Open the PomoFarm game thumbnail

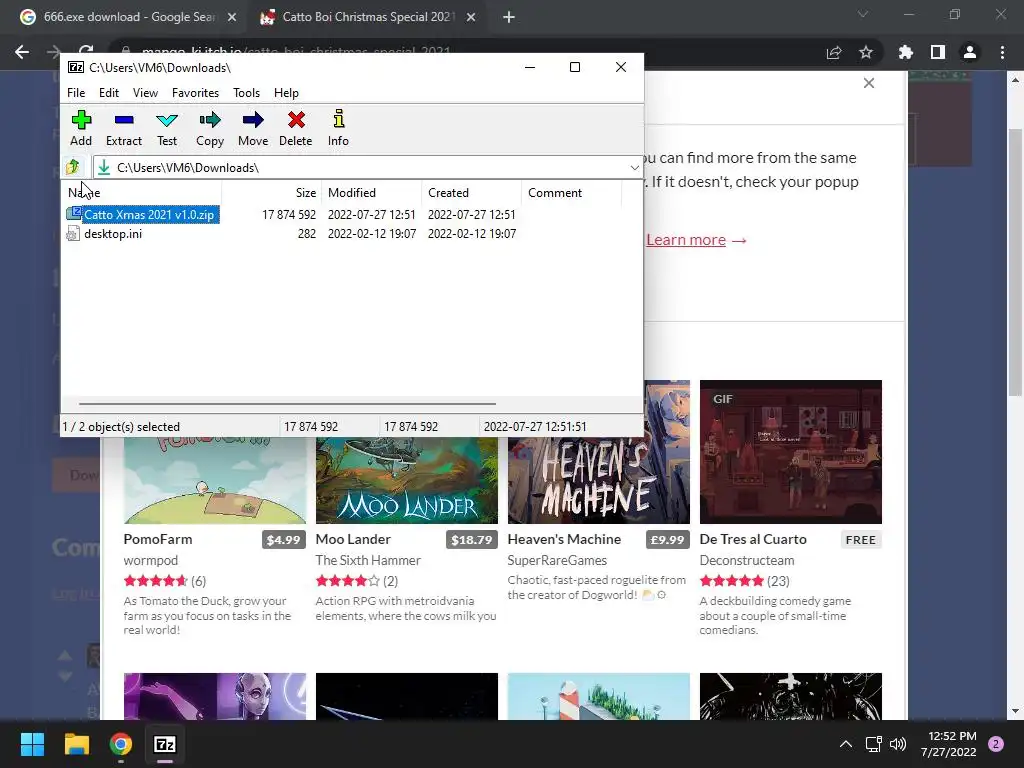[x=215, y=480]
